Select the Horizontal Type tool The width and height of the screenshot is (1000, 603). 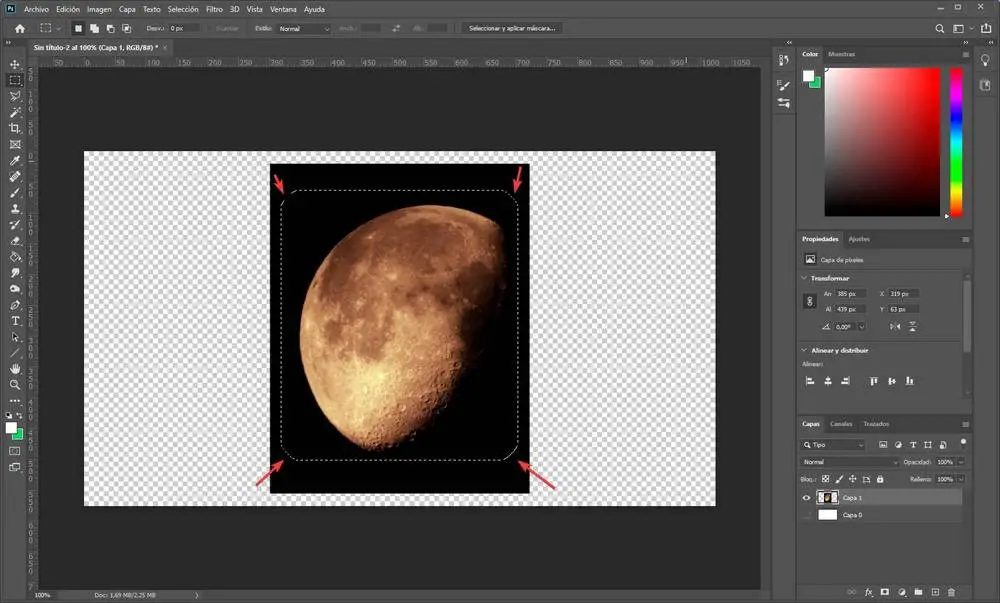click(x=15, y=321)
